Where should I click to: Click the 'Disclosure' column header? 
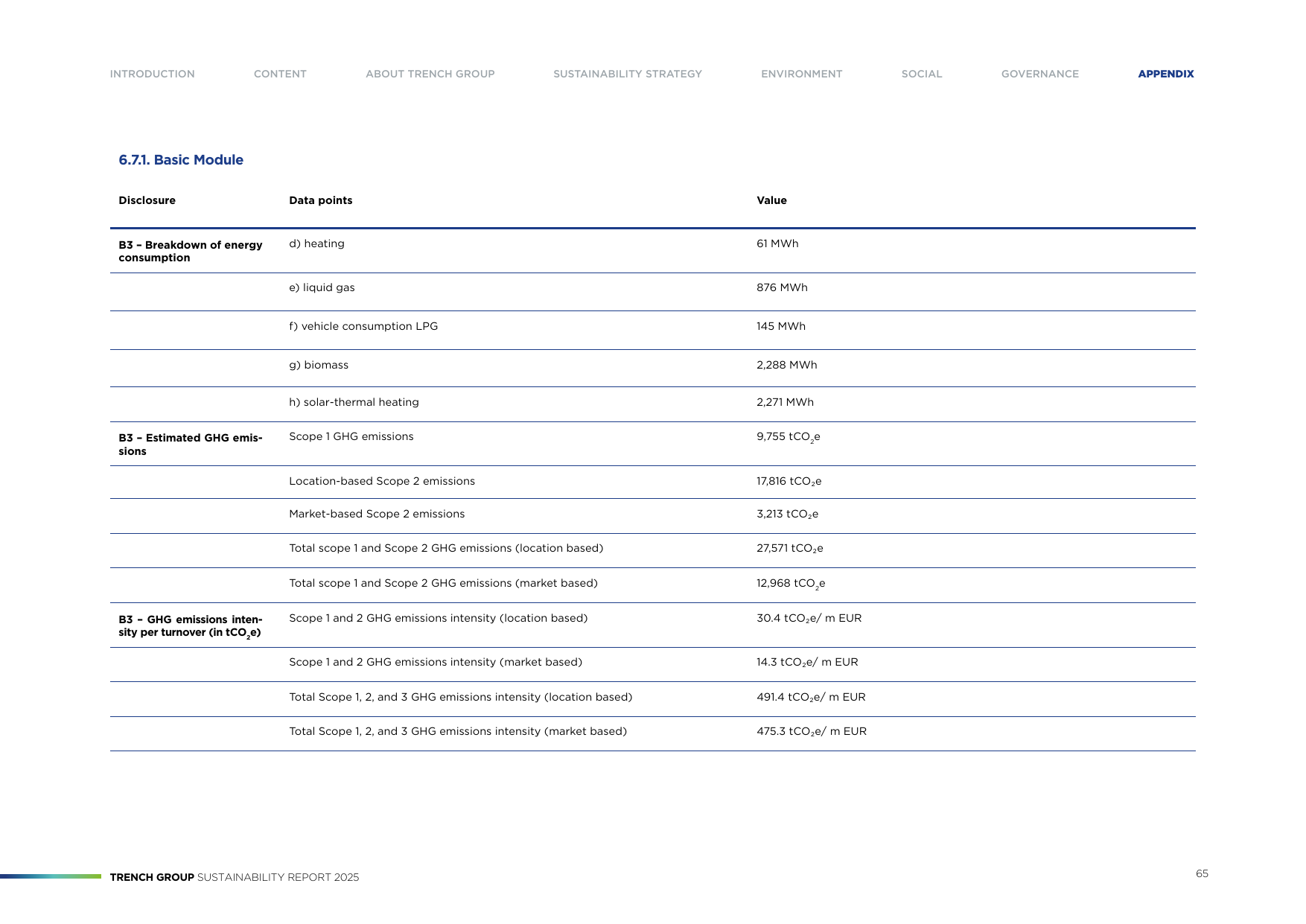[147, 200]
